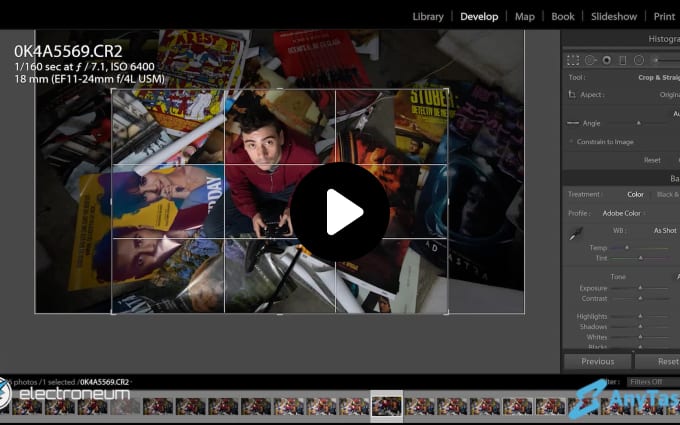Play the video with the center play button

coord(340,212)
